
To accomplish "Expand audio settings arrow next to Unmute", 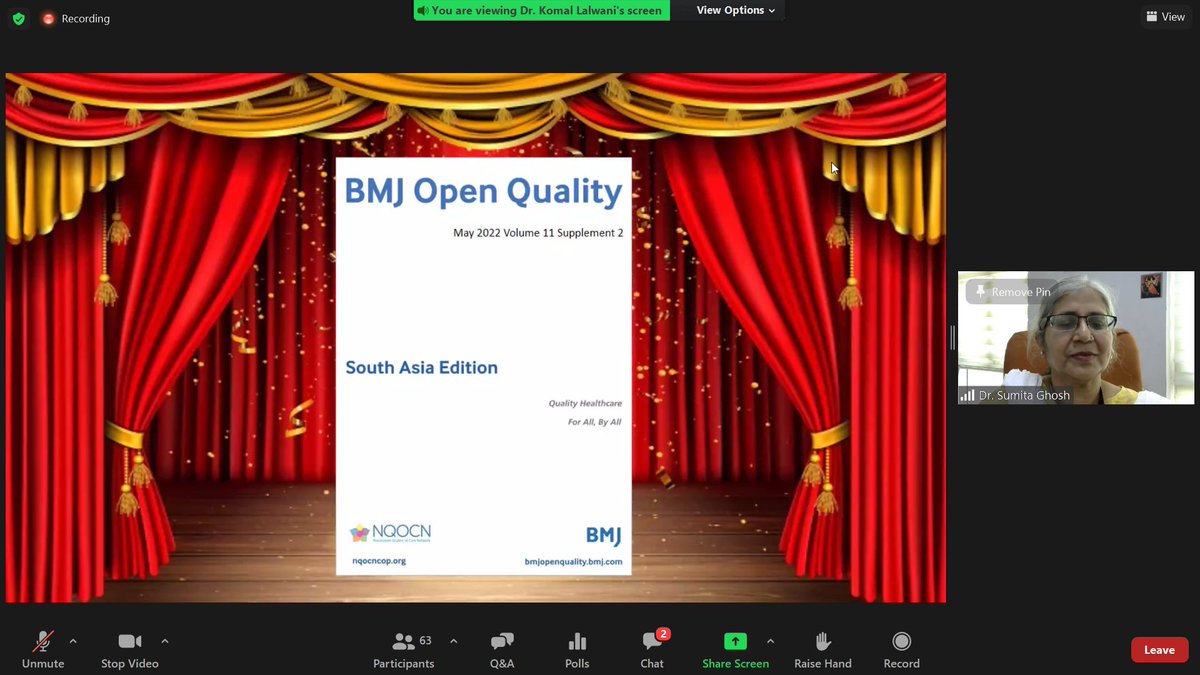I will pyautogui.click(x=72, y=640).
